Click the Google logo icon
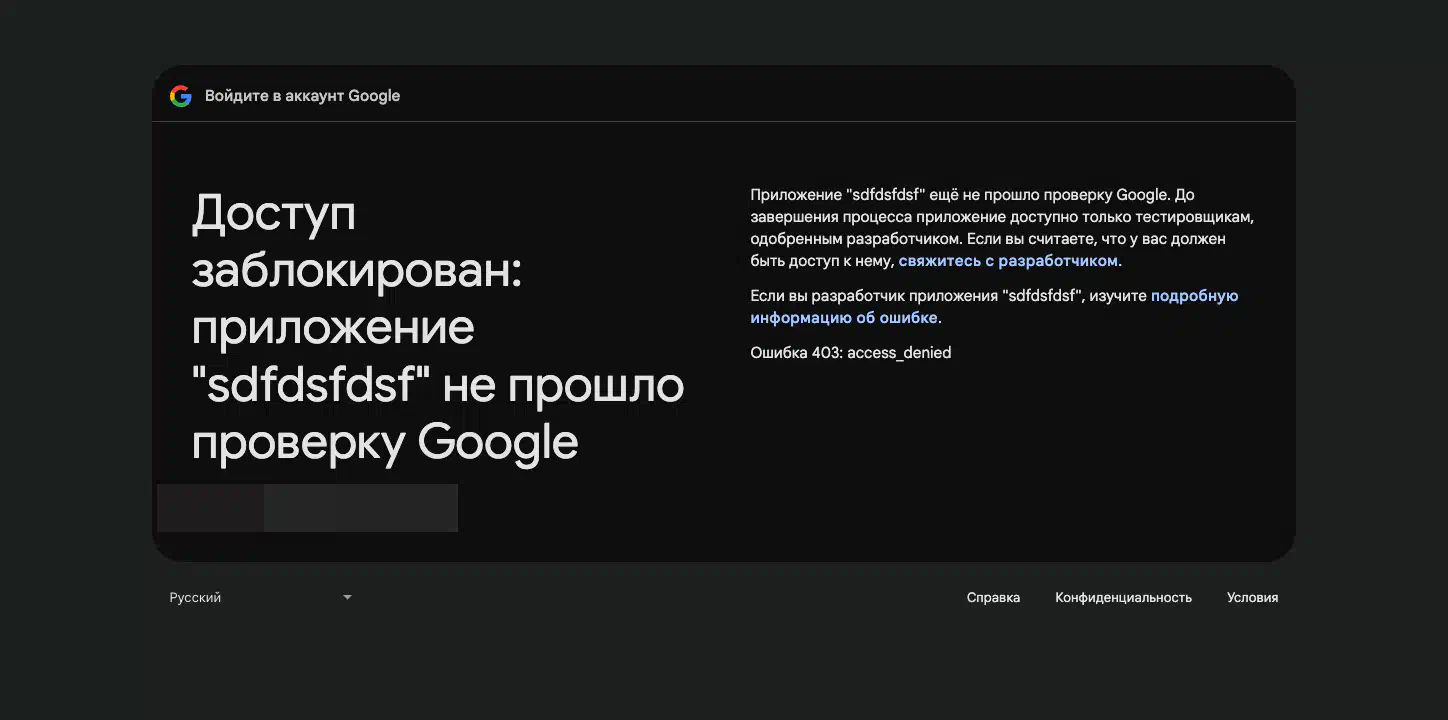The image size is (1448, 720). (181, 96)
